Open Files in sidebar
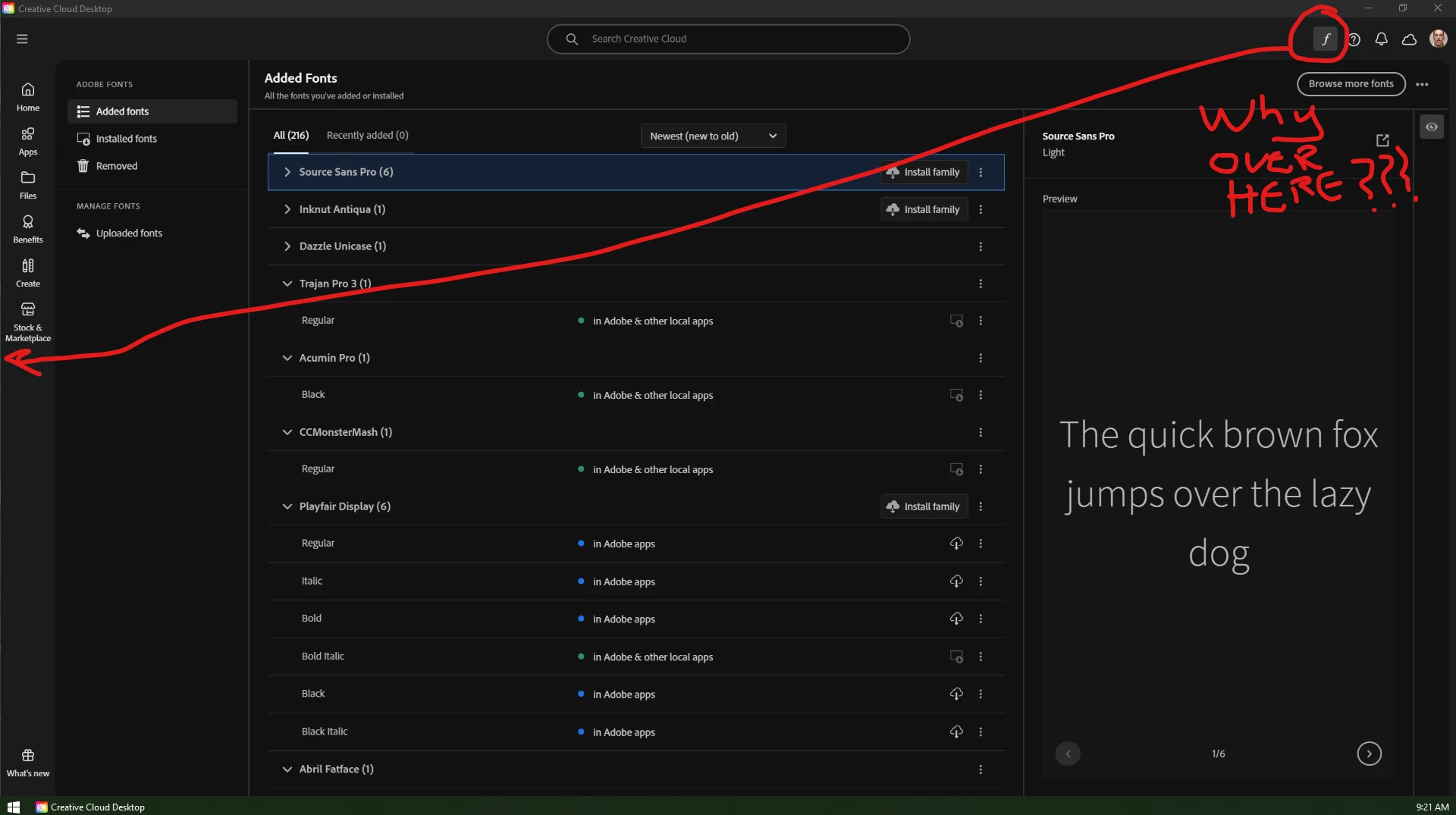Image resolution: width=1456 pixels, height=815 pixels. (28, 185)
